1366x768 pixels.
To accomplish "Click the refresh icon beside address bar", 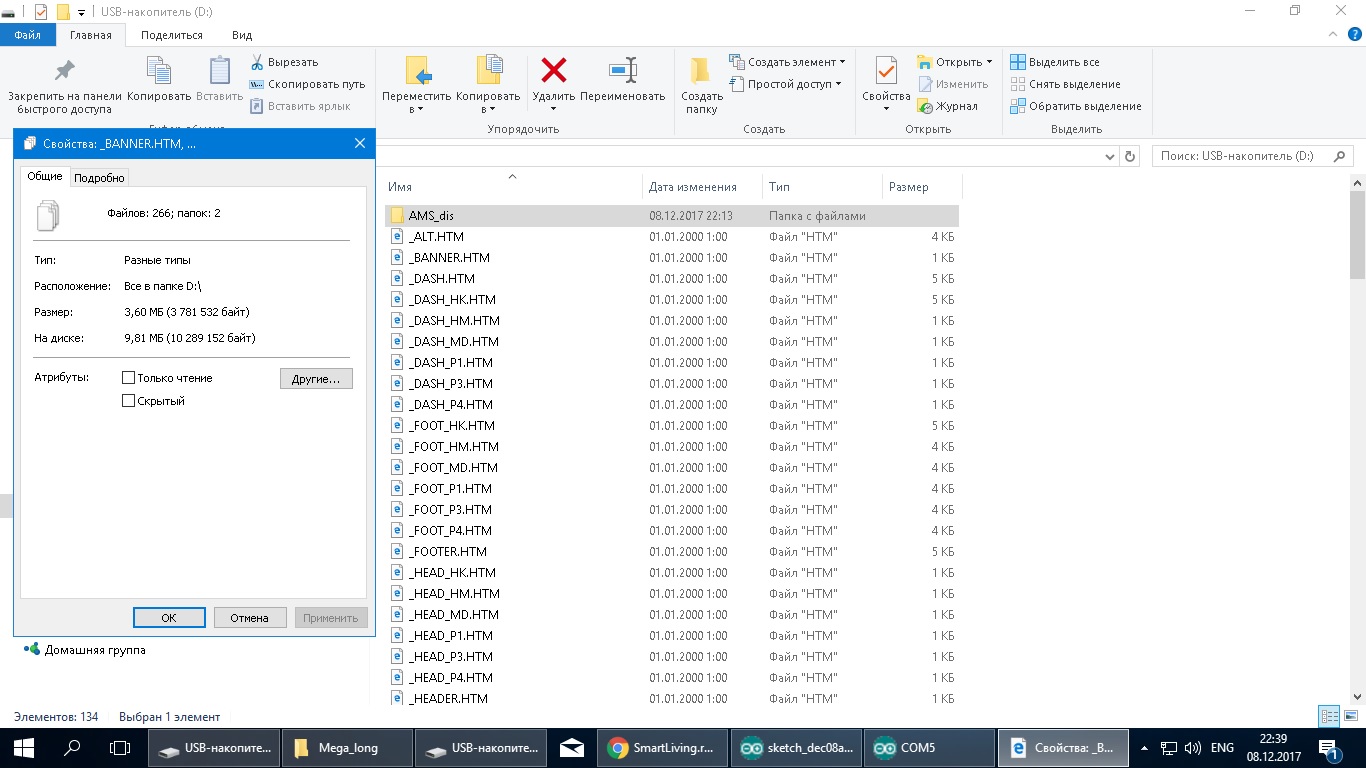I will click(x=1130, y=157).
